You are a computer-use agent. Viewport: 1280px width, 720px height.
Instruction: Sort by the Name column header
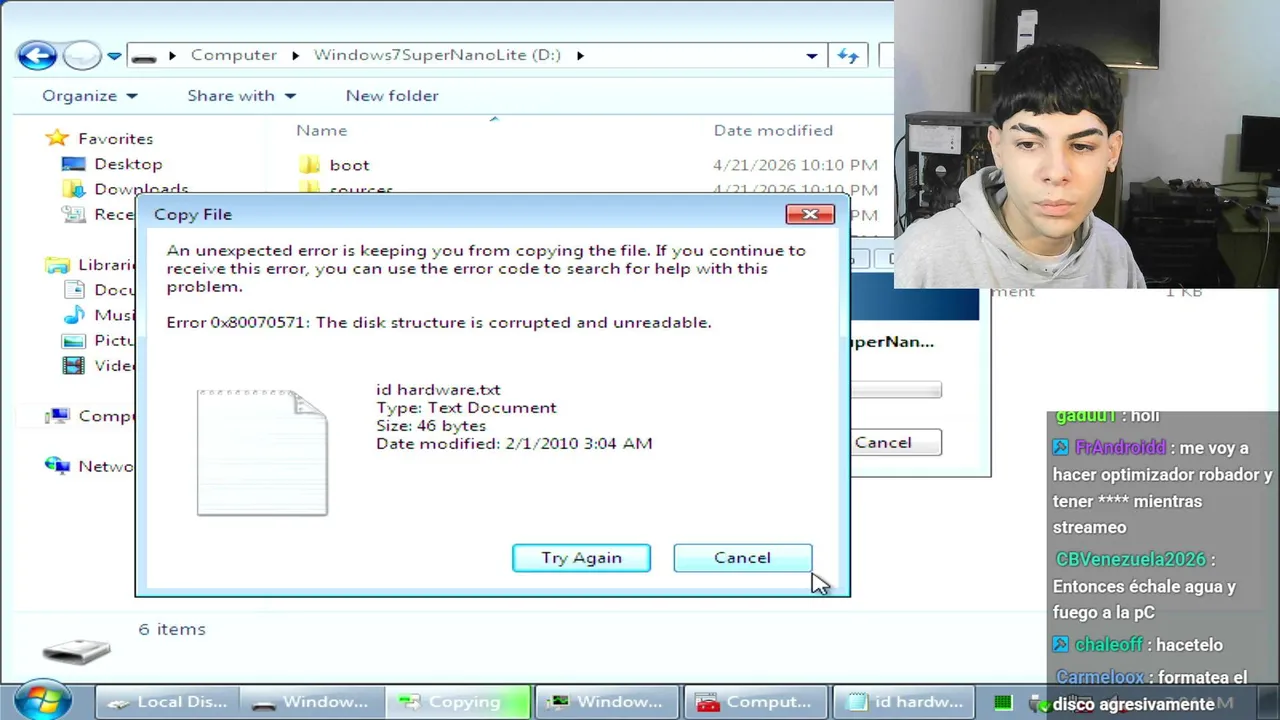coord(321,130)
